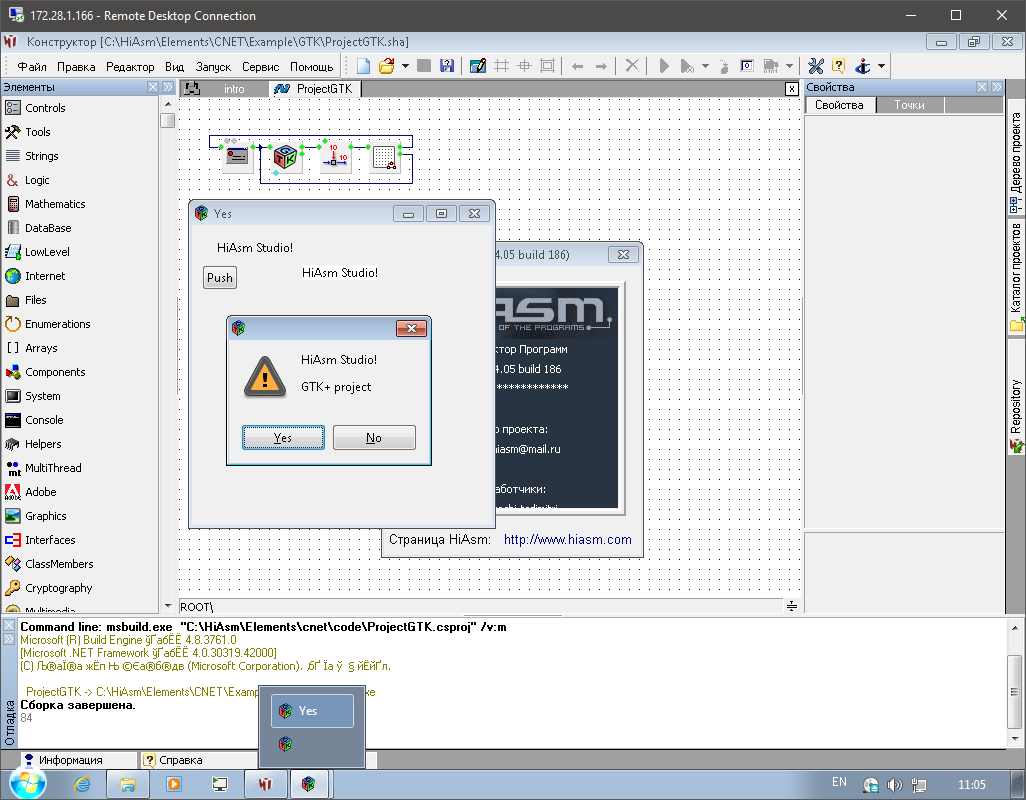Screen dimensions: 1026x800
Task: Open dropdown arrow beside the anchor icon
Action: click(x=881, y=67)
